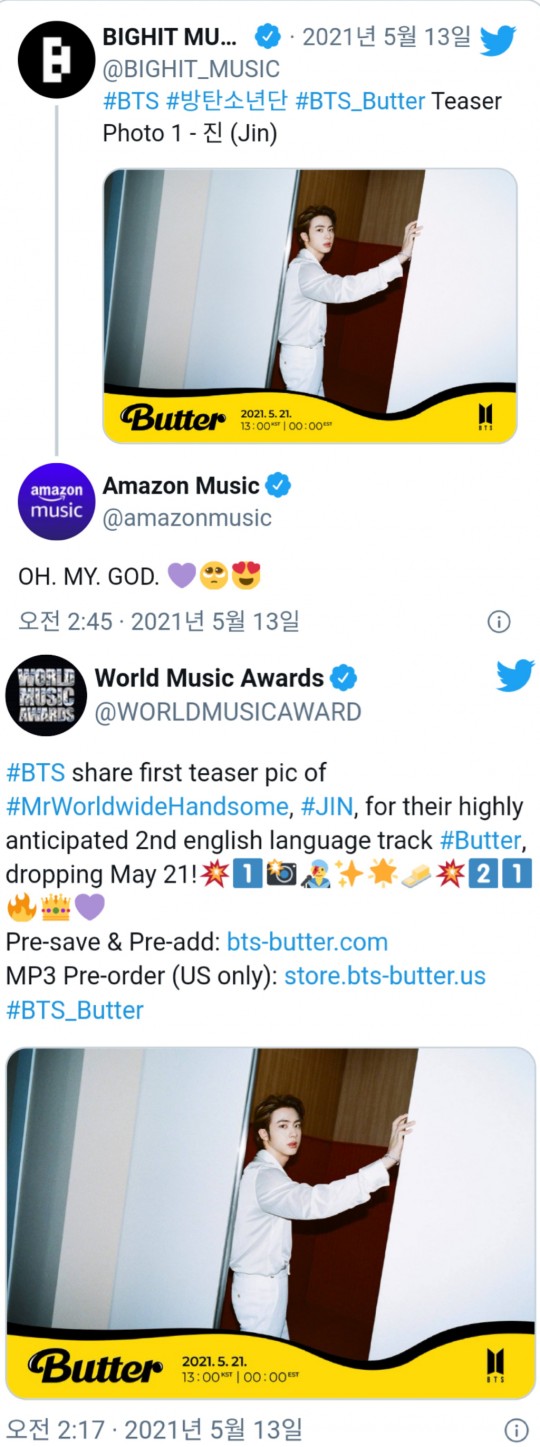
Task: Click Twitter bird icon on BIGHIT tweet
Action: 498,39
